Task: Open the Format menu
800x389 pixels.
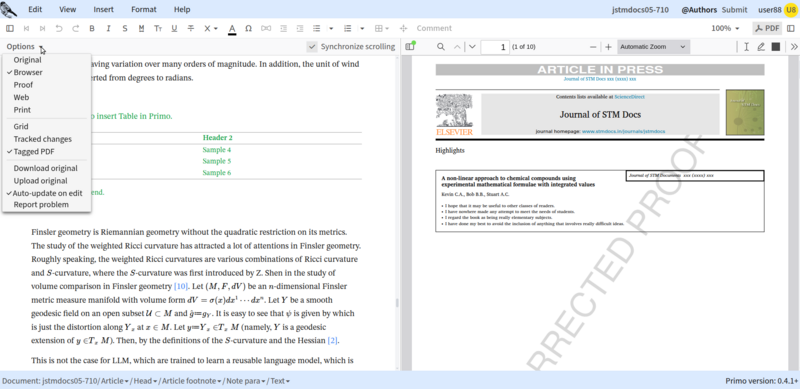Action: [144, 9]
